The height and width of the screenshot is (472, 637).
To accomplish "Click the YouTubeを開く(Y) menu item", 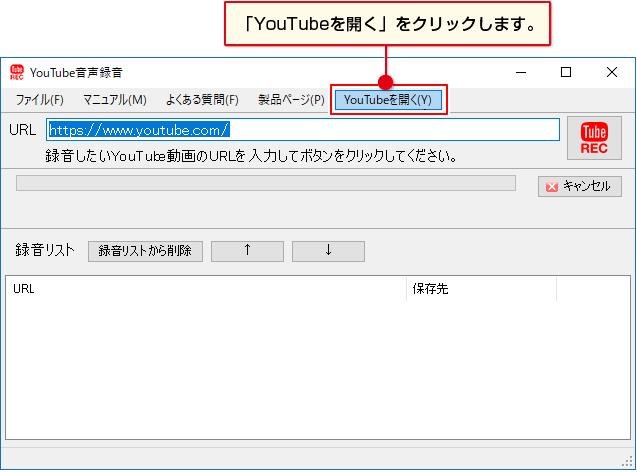I will point(388,100).
